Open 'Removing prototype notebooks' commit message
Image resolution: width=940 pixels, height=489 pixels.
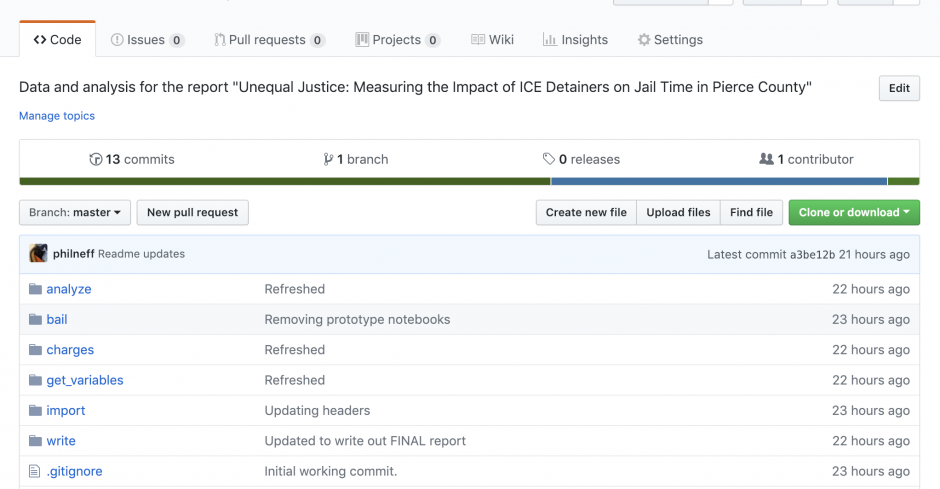[357, 319]
